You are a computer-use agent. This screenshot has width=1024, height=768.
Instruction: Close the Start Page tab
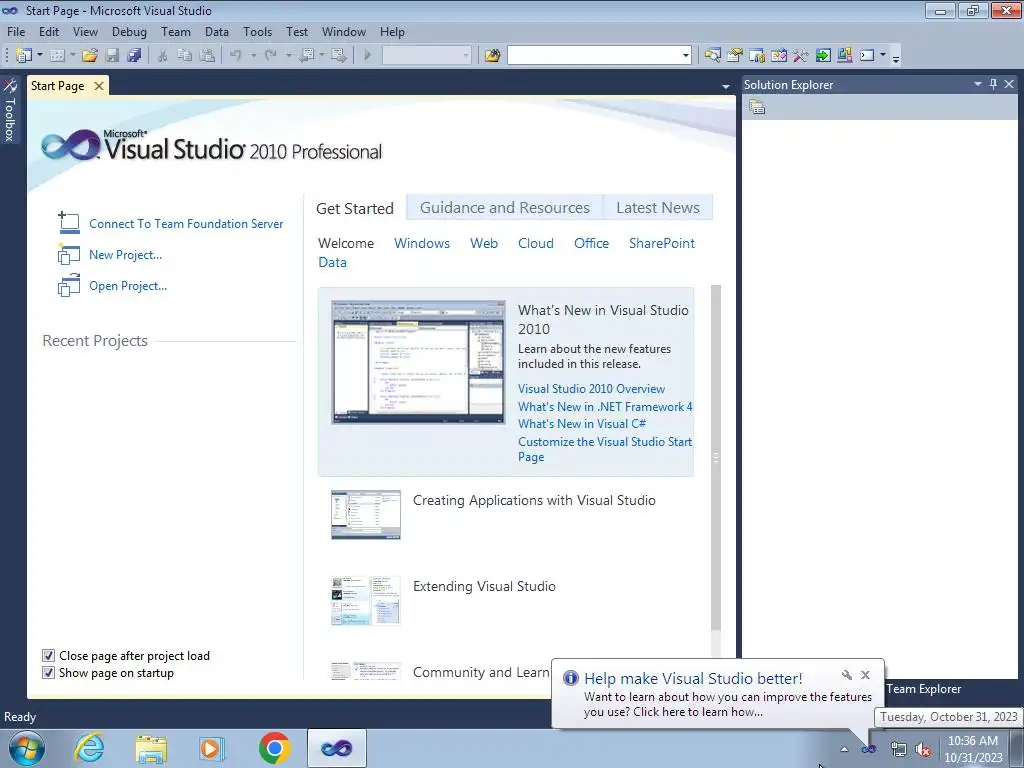pos(99,86)
